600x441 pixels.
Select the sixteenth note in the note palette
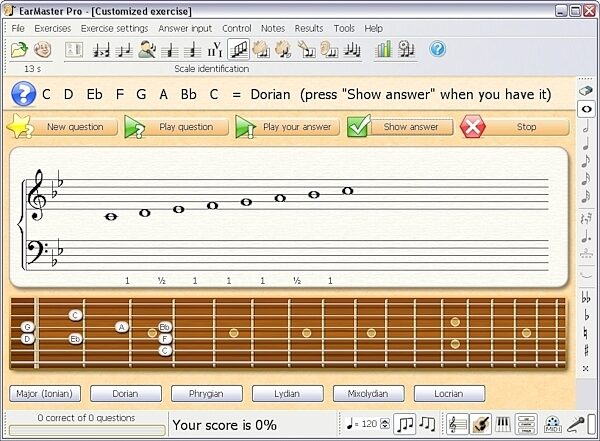[x=586, y=179]
